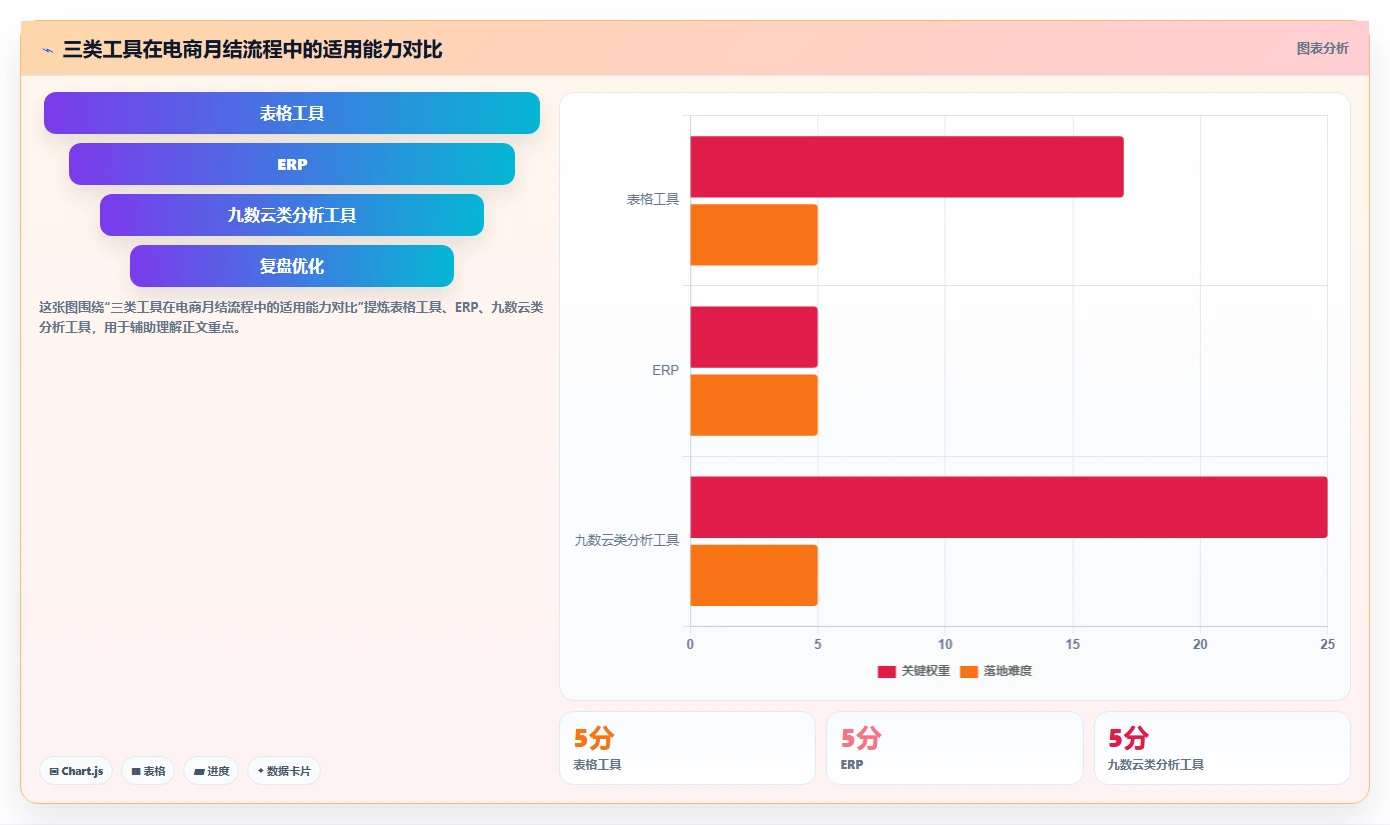Click the 九数云类分析工具 y-axis label

(627, 540)
